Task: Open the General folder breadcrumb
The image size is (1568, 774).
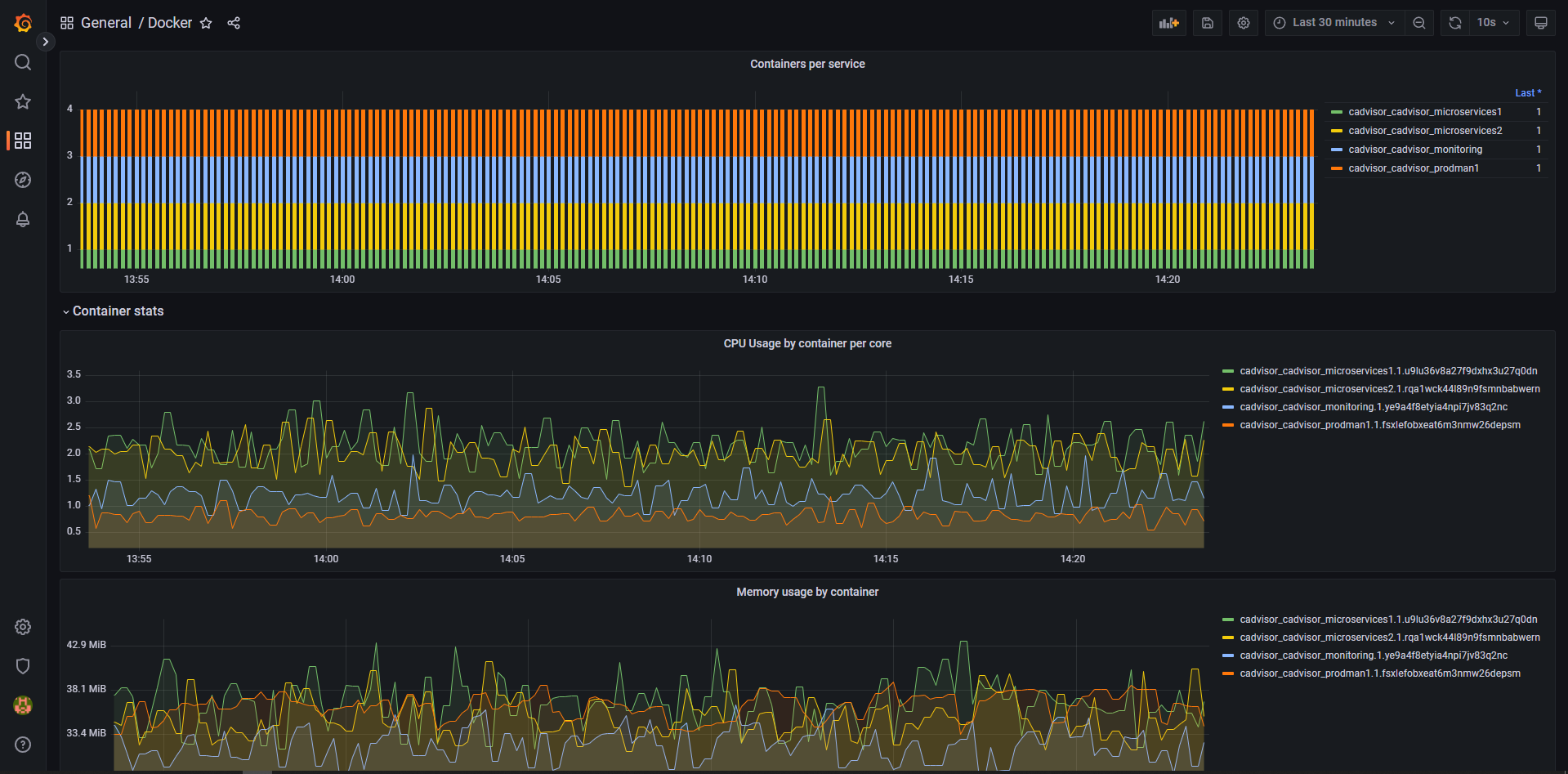Action: click(106, 23)
